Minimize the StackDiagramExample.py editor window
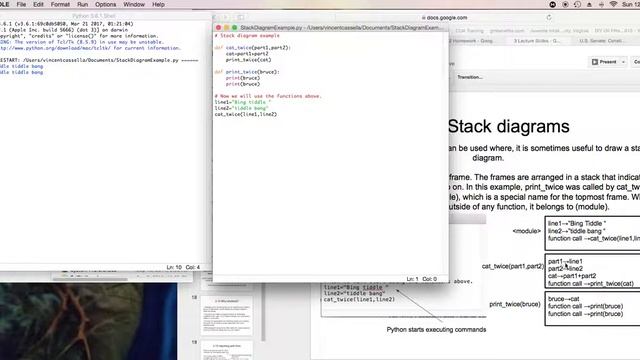Viewport: 640px width, 360px height. click(x=227, y=28)
